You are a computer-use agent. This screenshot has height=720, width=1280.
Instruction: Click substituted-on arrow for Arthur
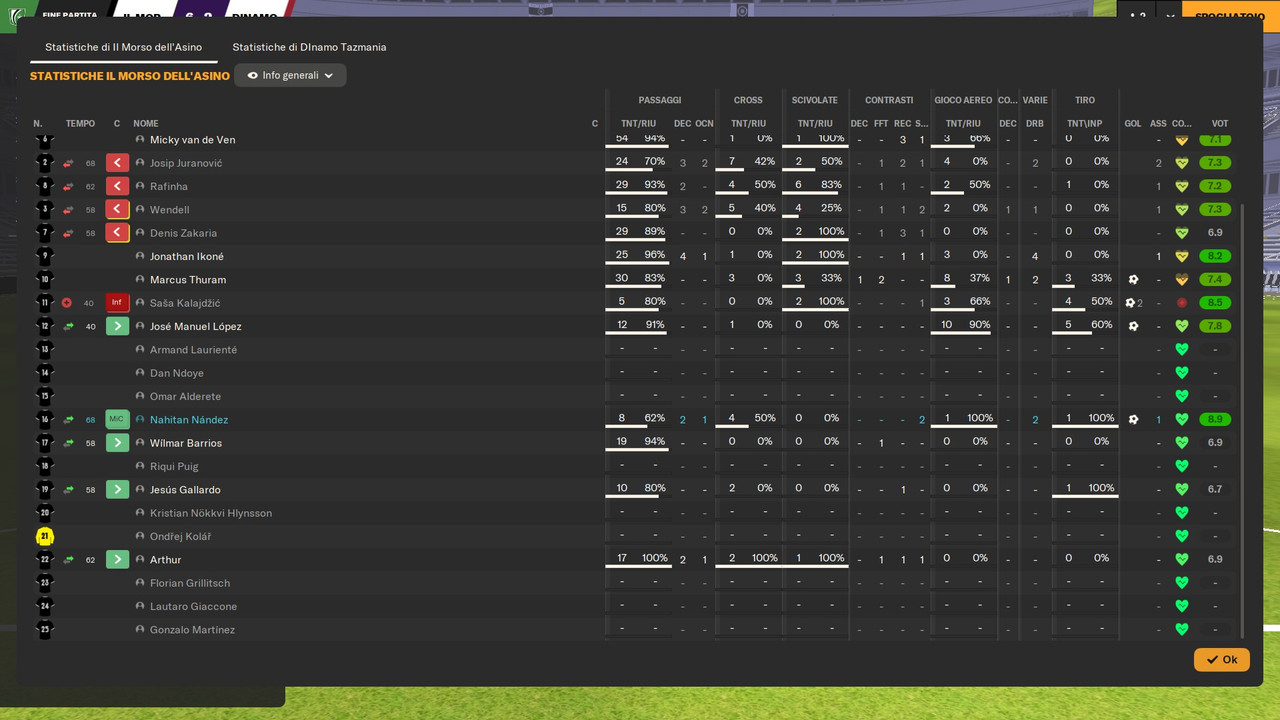[x=118, y=559]
